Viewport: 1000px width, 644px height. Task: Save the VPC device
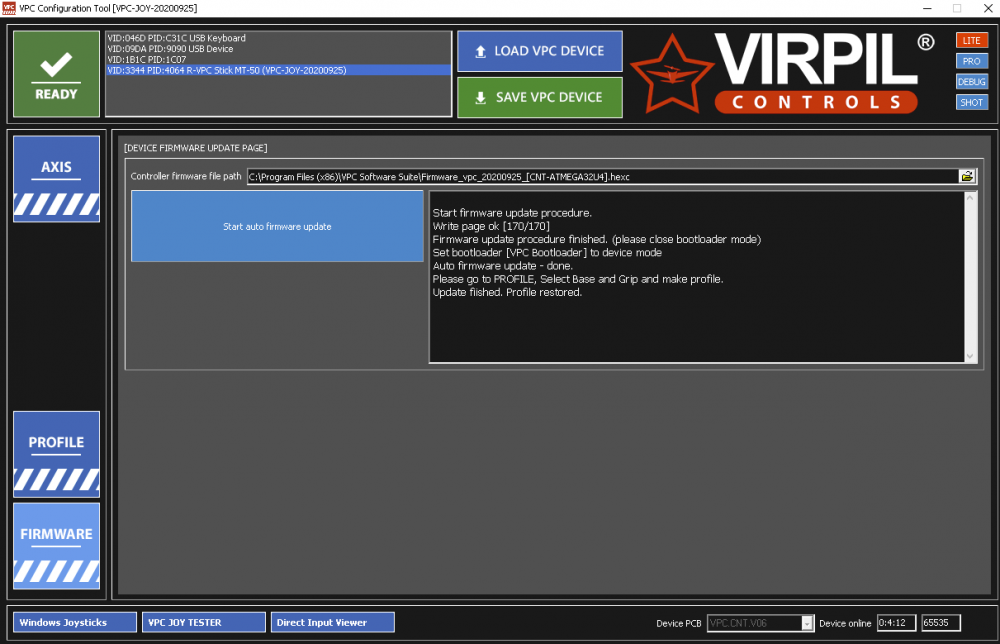click(x=540, y=98)
